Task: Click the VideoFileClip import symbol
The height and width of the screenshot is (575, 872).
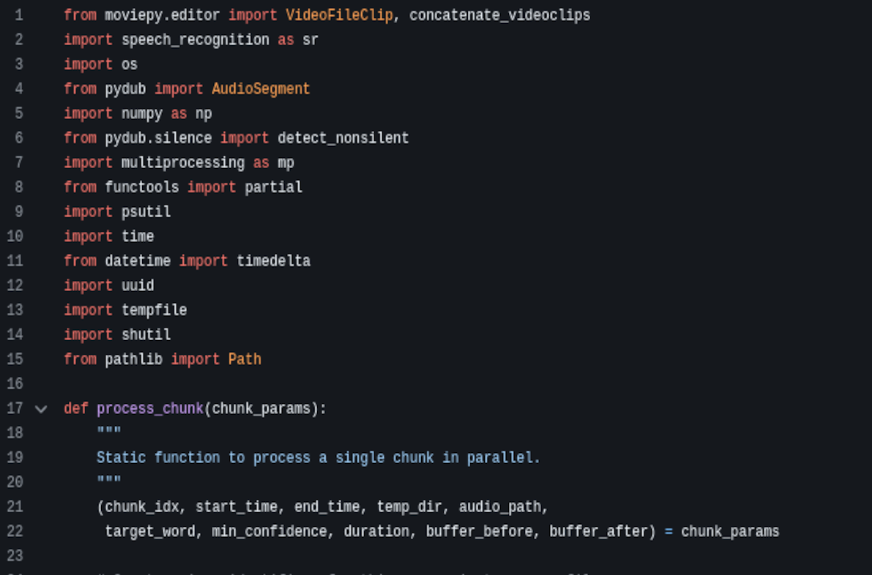Action: click(x=339, y=16)
